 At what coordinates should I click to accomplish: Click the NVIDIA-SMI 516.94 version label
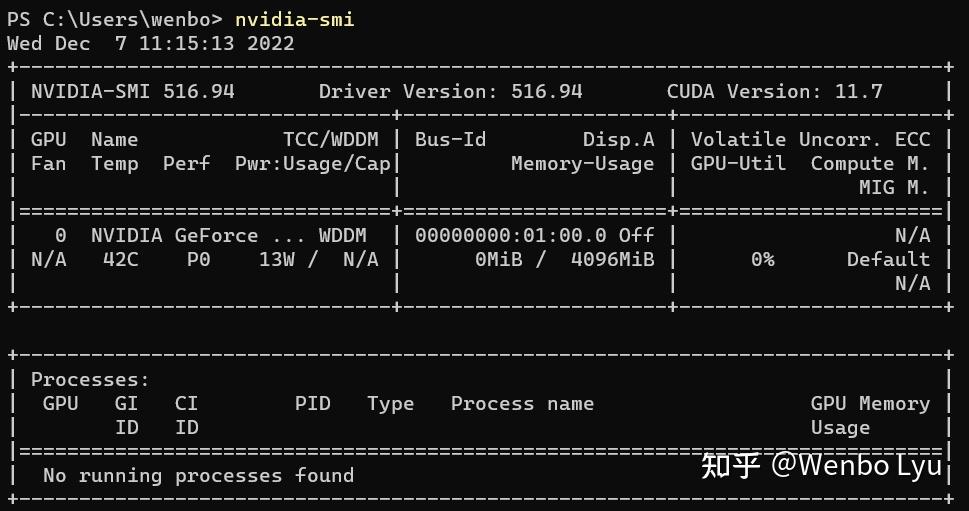click(x=132, y=91)
